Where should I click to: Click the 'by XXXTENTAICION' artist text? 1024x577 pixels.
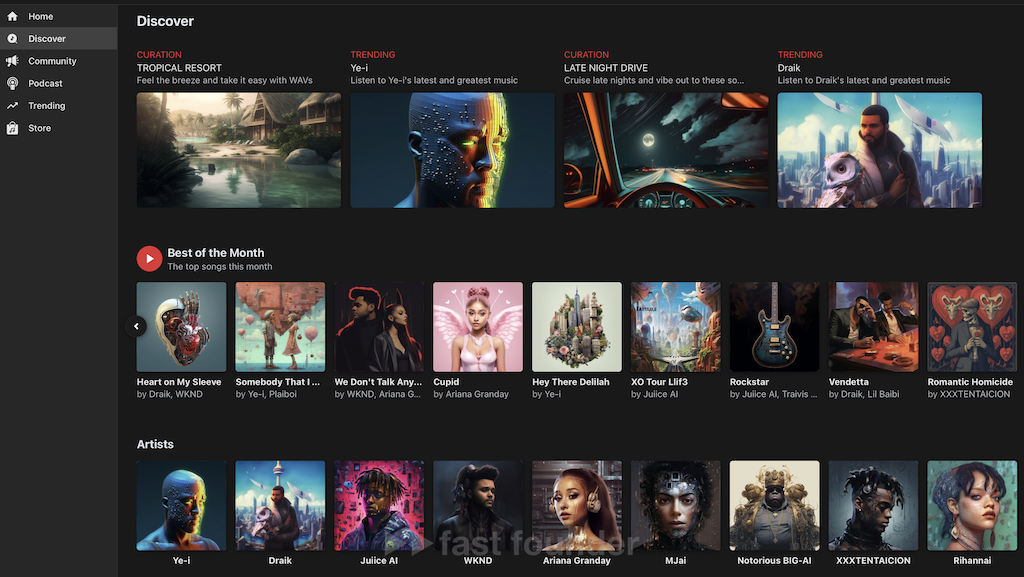click(968, 394)
